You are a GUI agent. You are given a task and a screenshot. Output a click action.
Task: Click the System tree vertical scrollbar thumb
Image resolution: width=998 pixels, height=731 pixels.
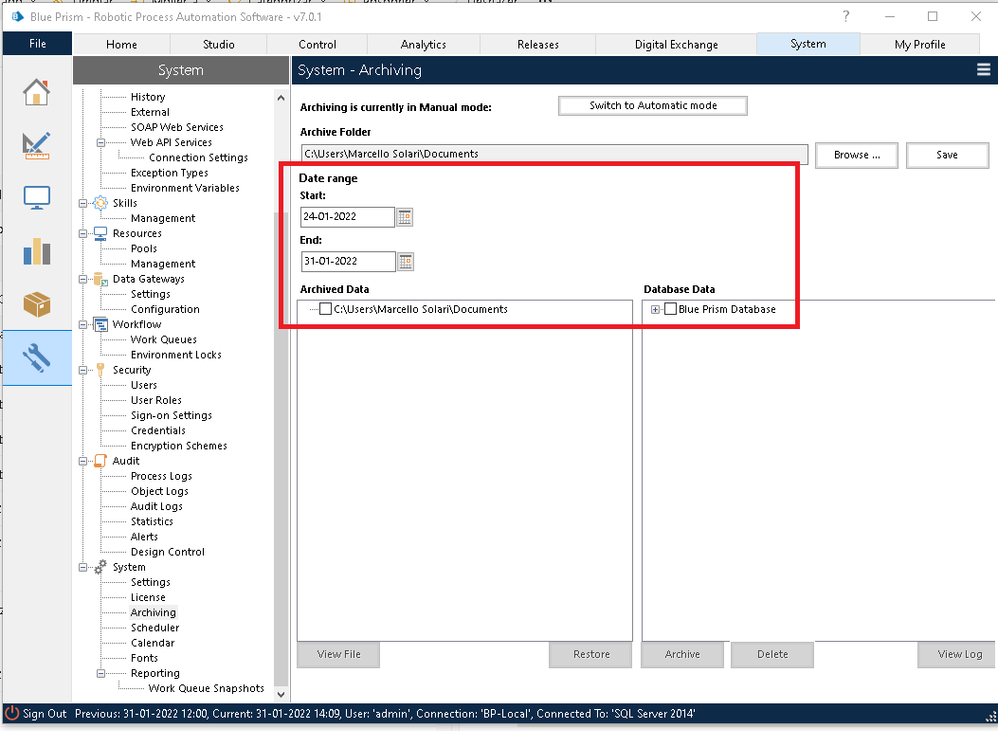tap(281, 449)
